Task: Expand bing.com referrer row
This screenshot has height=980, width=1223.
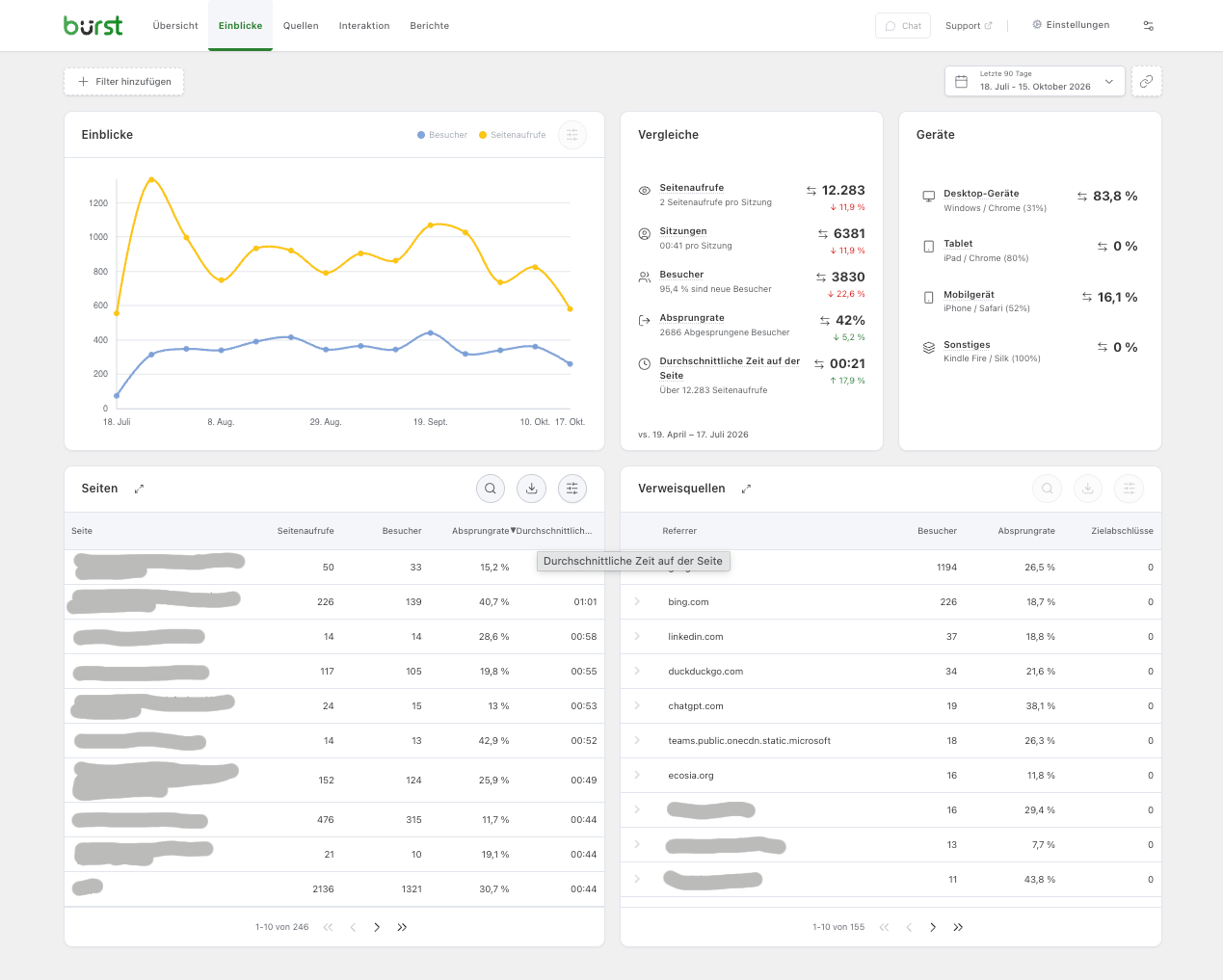Action: click(x=637, y=601)
